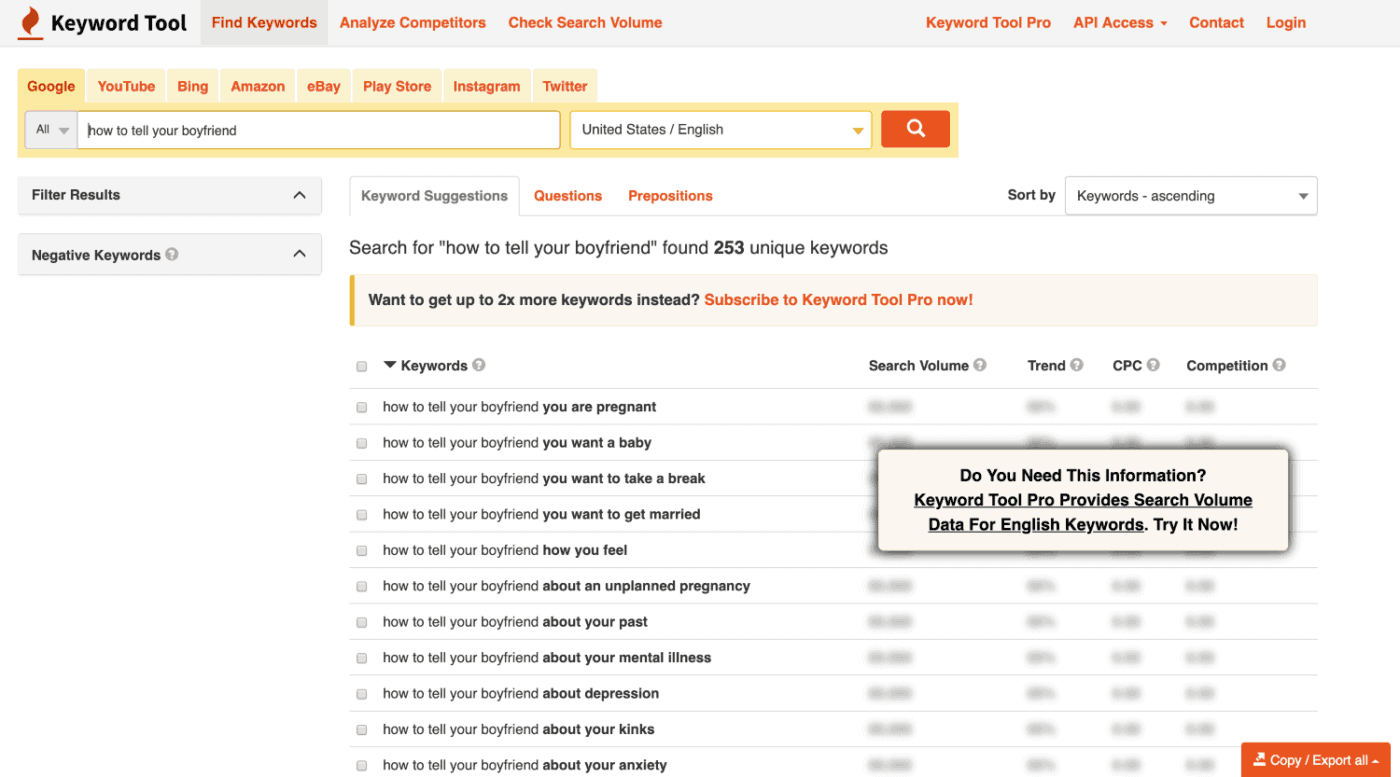Open the help tooltip next to Keywords
The image size is (1400, 777).
click(478, 365)
